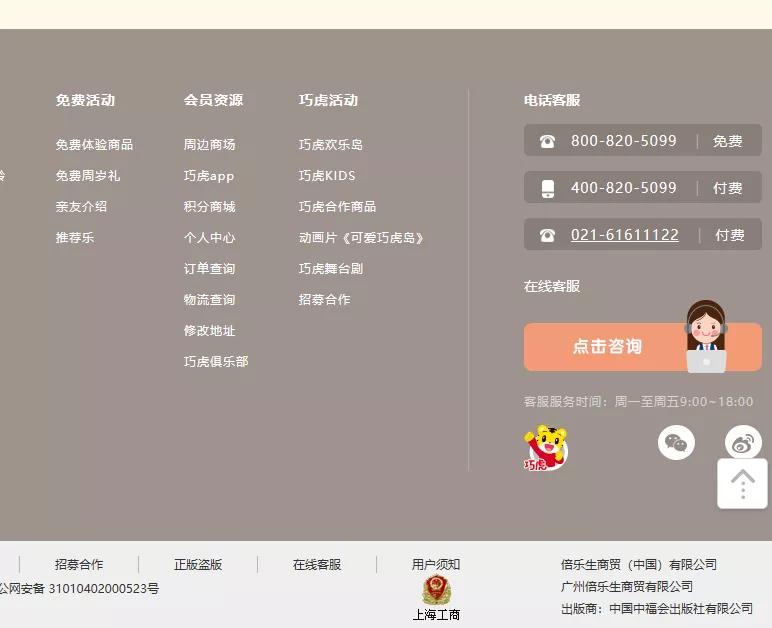This screenshot has height=628, width=772.
Task: Click 免费 label beside 800 number
Action: [x=727, y=141]
